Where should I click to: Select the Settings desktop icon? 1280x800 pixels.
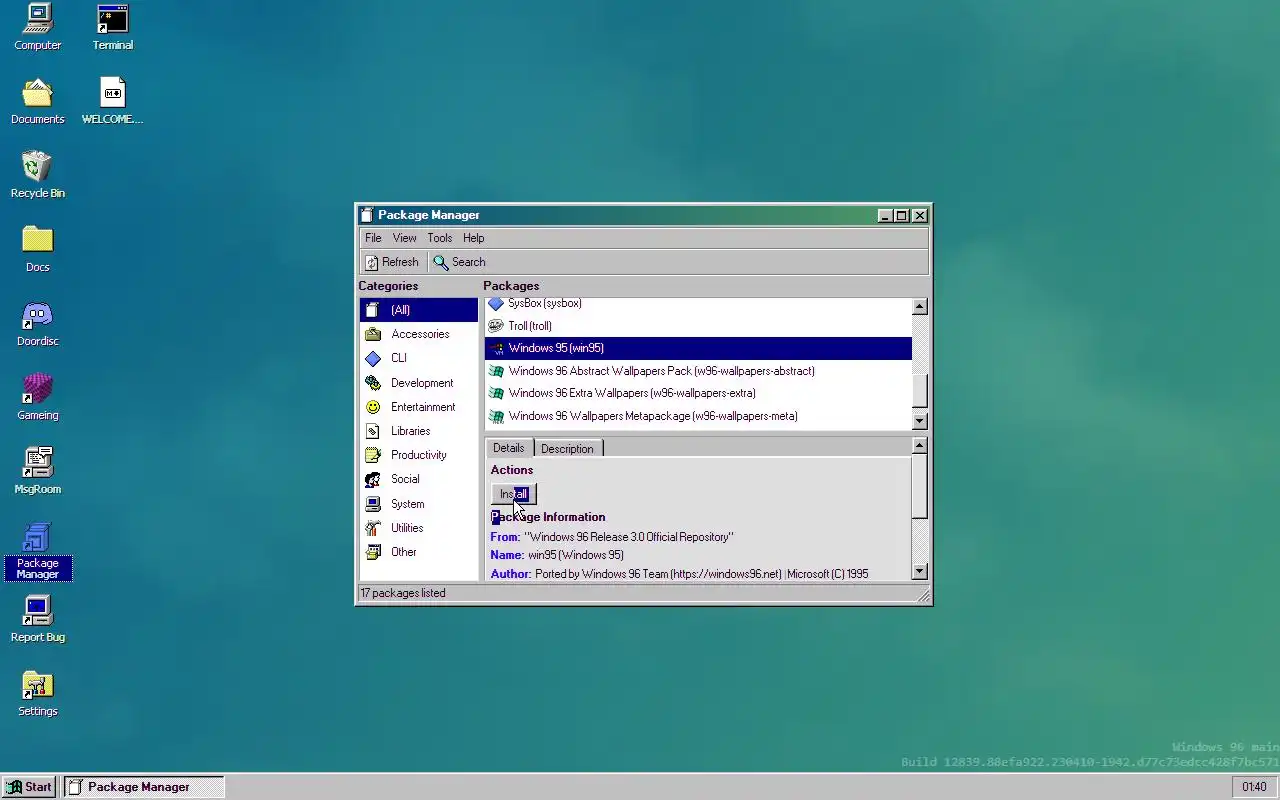[37, 693]
